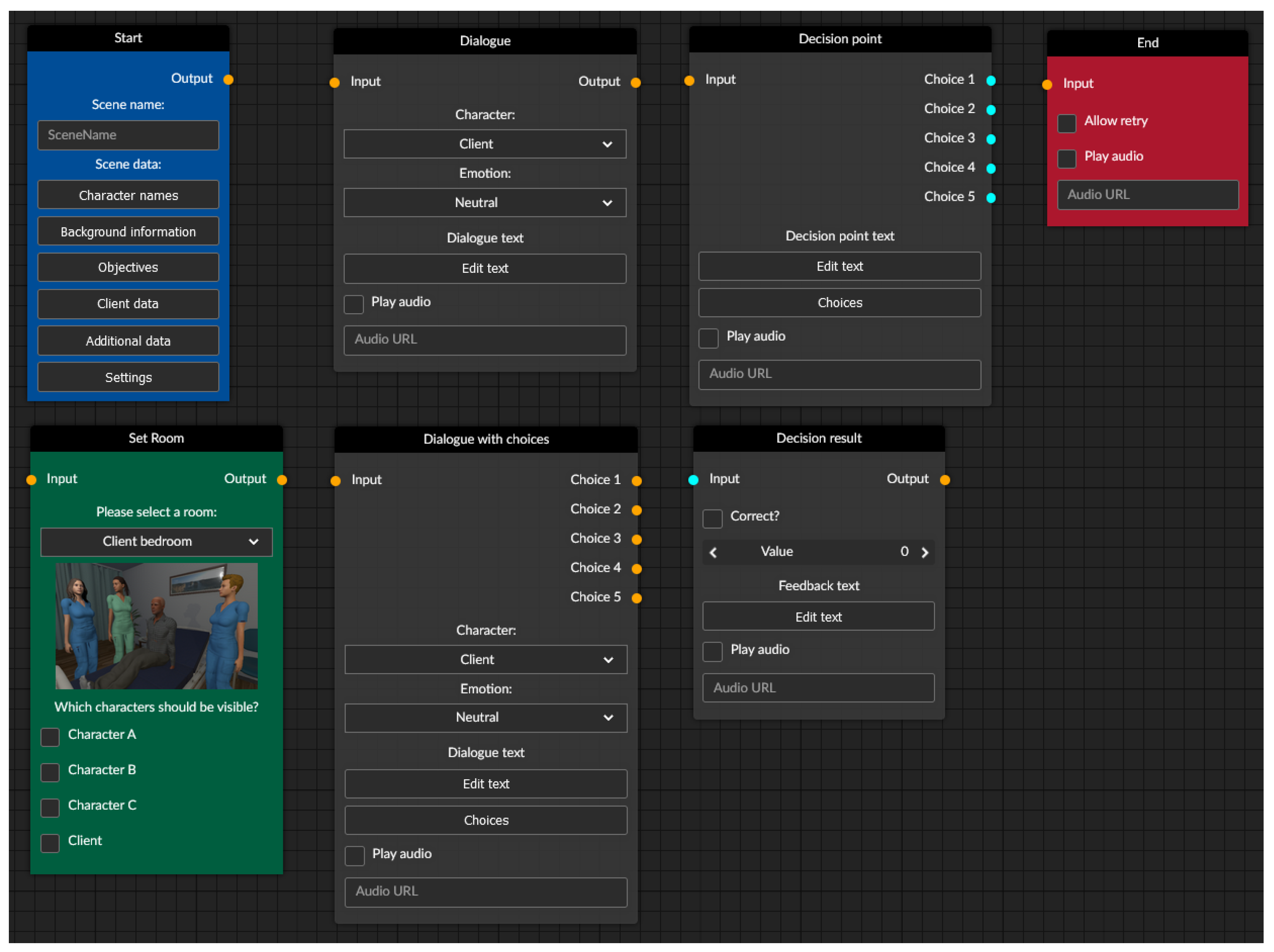Click the Dialogue node's orange Output port

coord(636,82)
